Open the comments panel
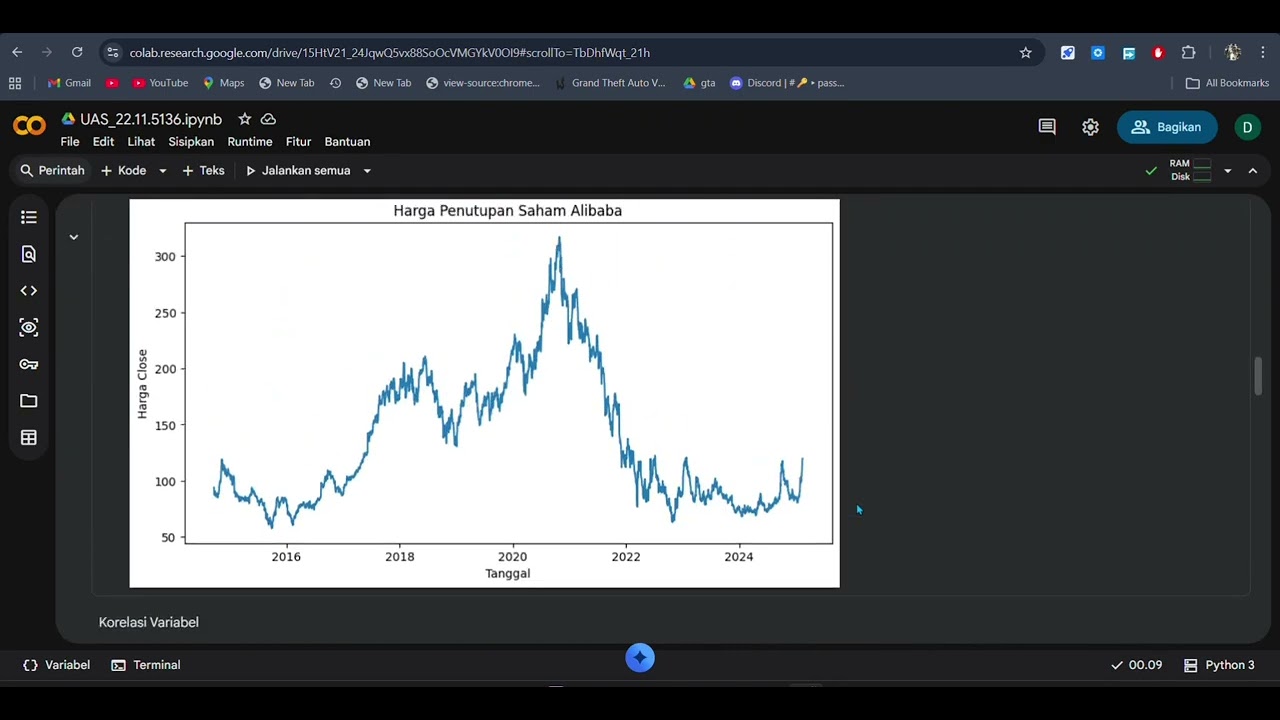The image size is (1280, 720). (1047, 127)
